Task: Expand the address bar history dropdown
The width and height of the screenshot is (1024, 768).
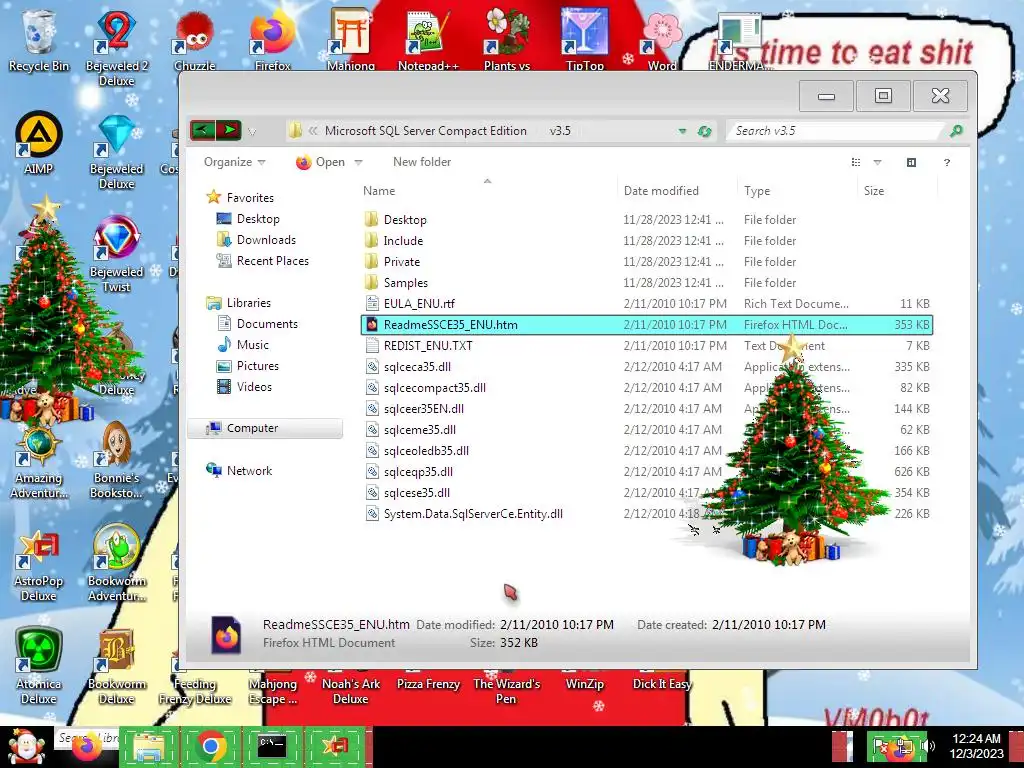Action: point(682,131)
